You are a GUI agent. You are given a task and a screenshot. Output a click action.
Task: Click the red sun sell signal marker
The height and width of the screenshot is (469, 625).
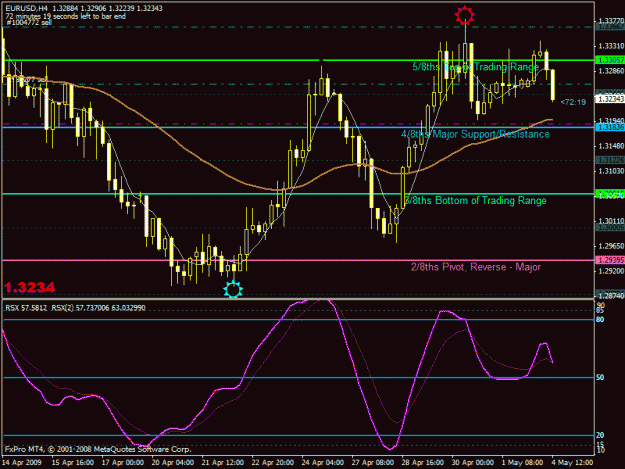pos(464,15)
